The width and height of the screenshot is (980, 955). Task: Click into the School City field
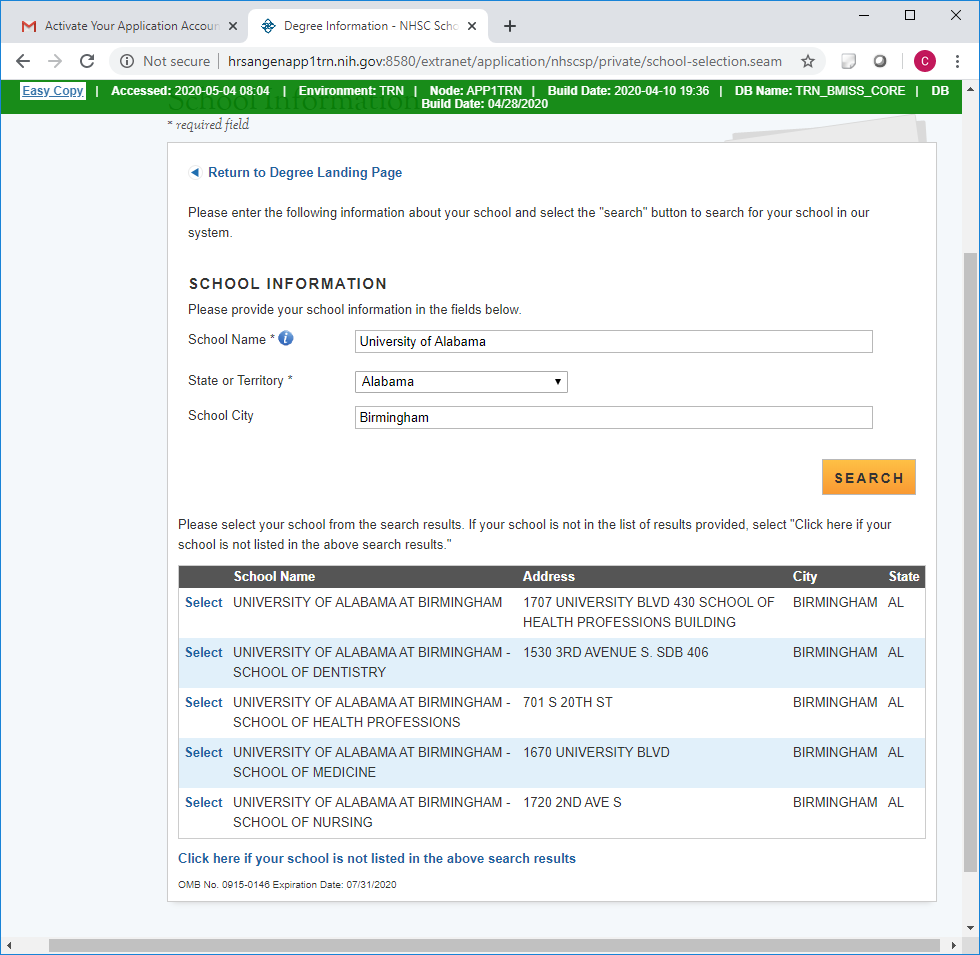[613, 418]
